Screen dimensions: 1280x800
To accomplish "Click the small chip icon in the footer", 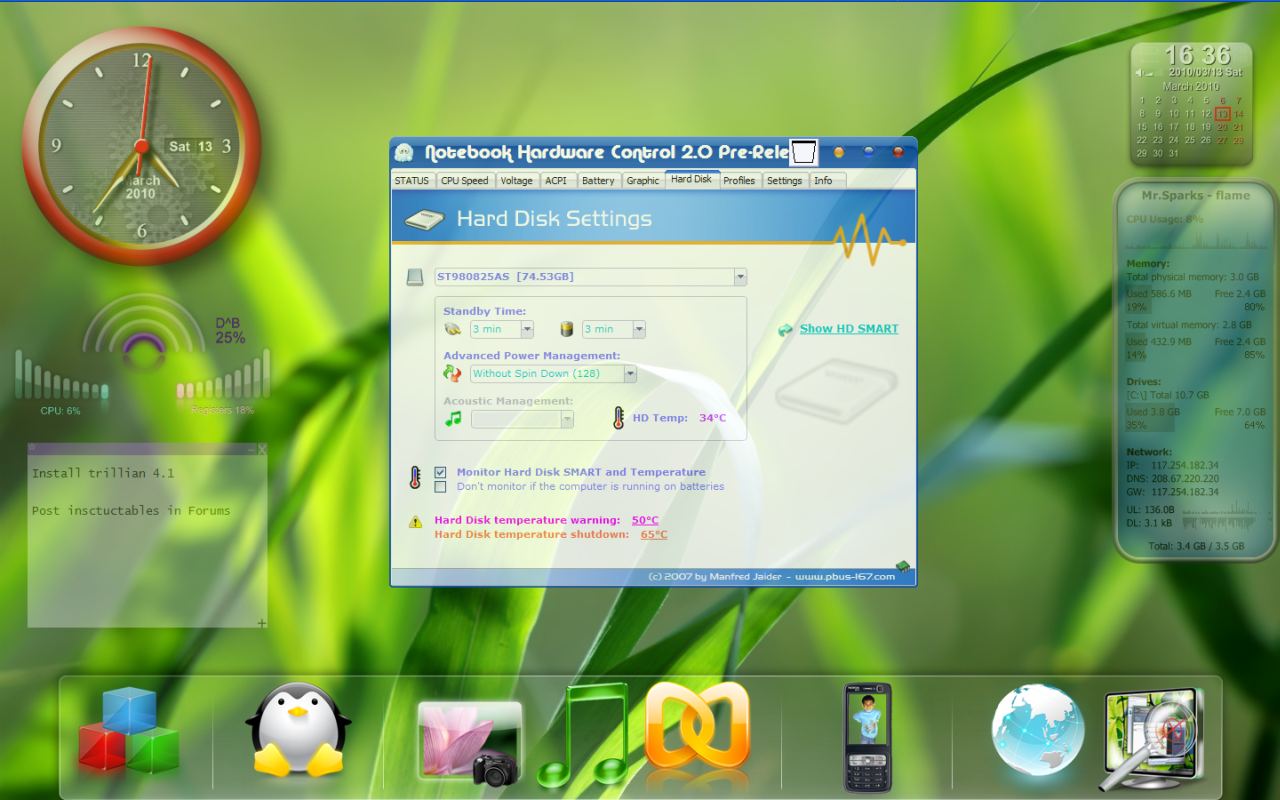I will pos(903,568).
